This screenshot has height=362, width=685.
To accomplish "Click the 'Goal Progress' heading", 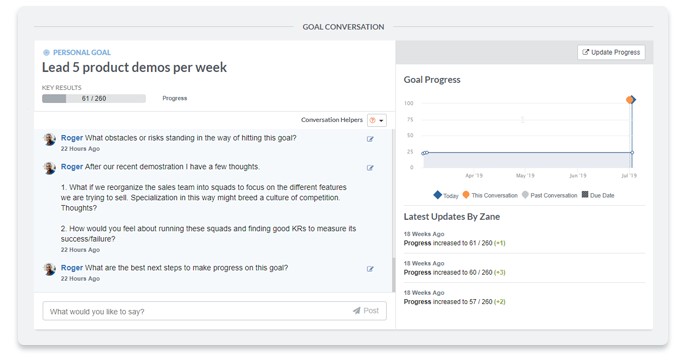I will click(432, 80).
